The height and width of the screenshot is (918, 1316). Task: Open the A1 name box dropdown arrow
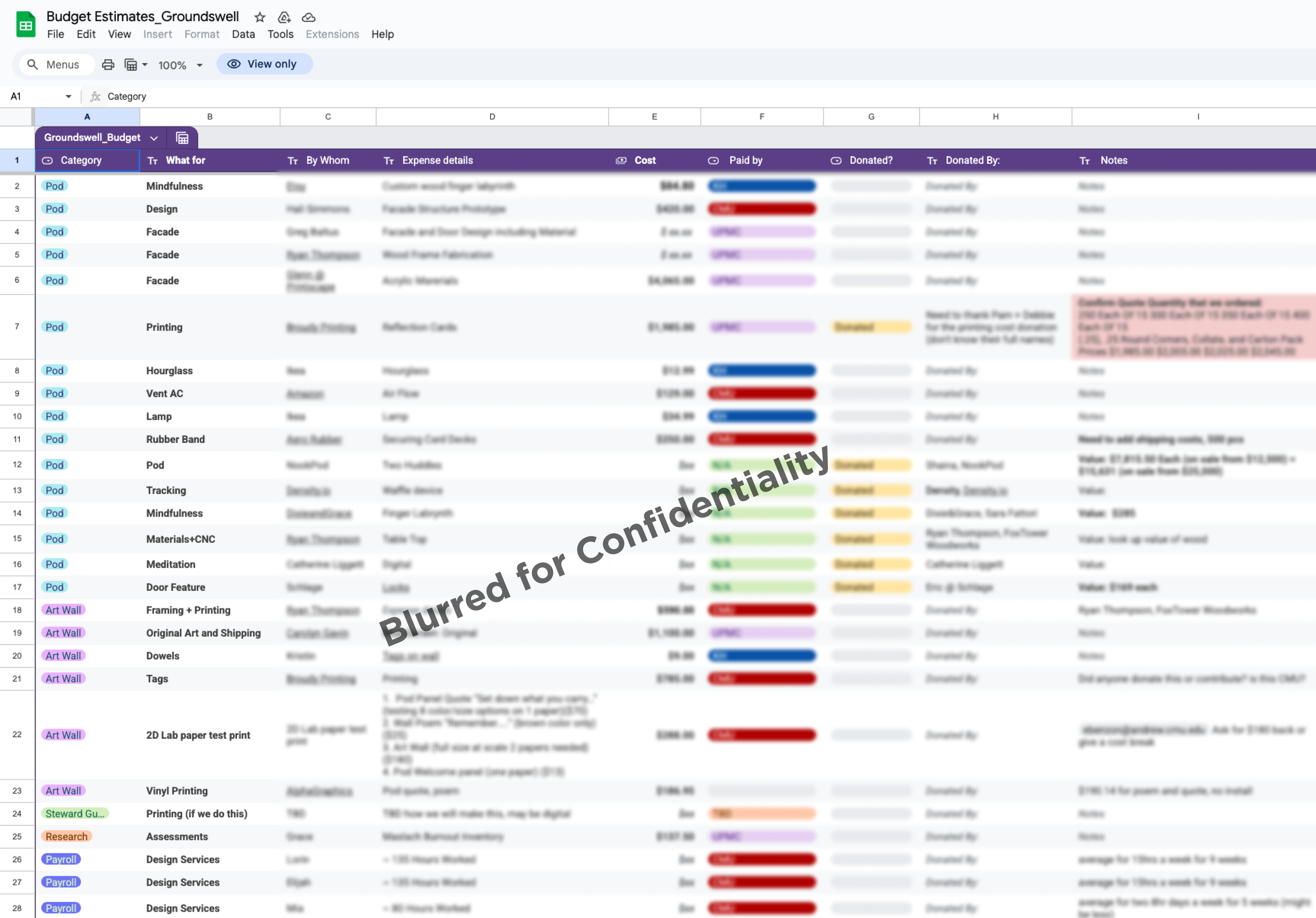click(68, 96)
